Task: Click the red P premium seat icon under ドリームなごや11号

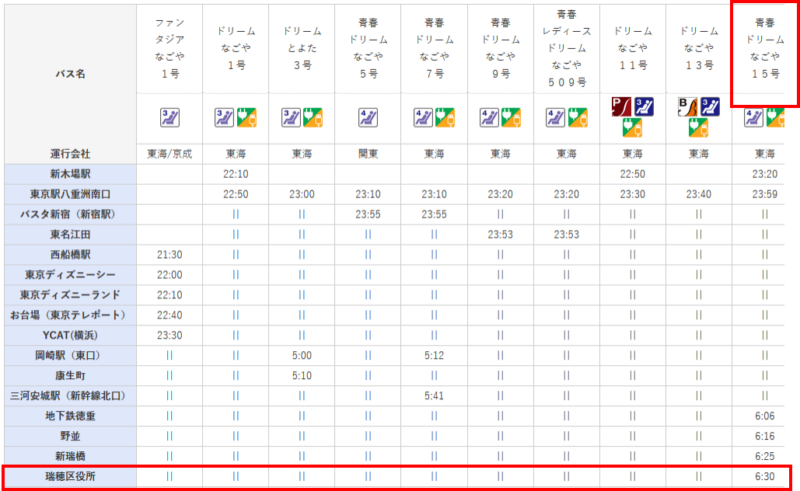Action: click(x=621, y=105)
